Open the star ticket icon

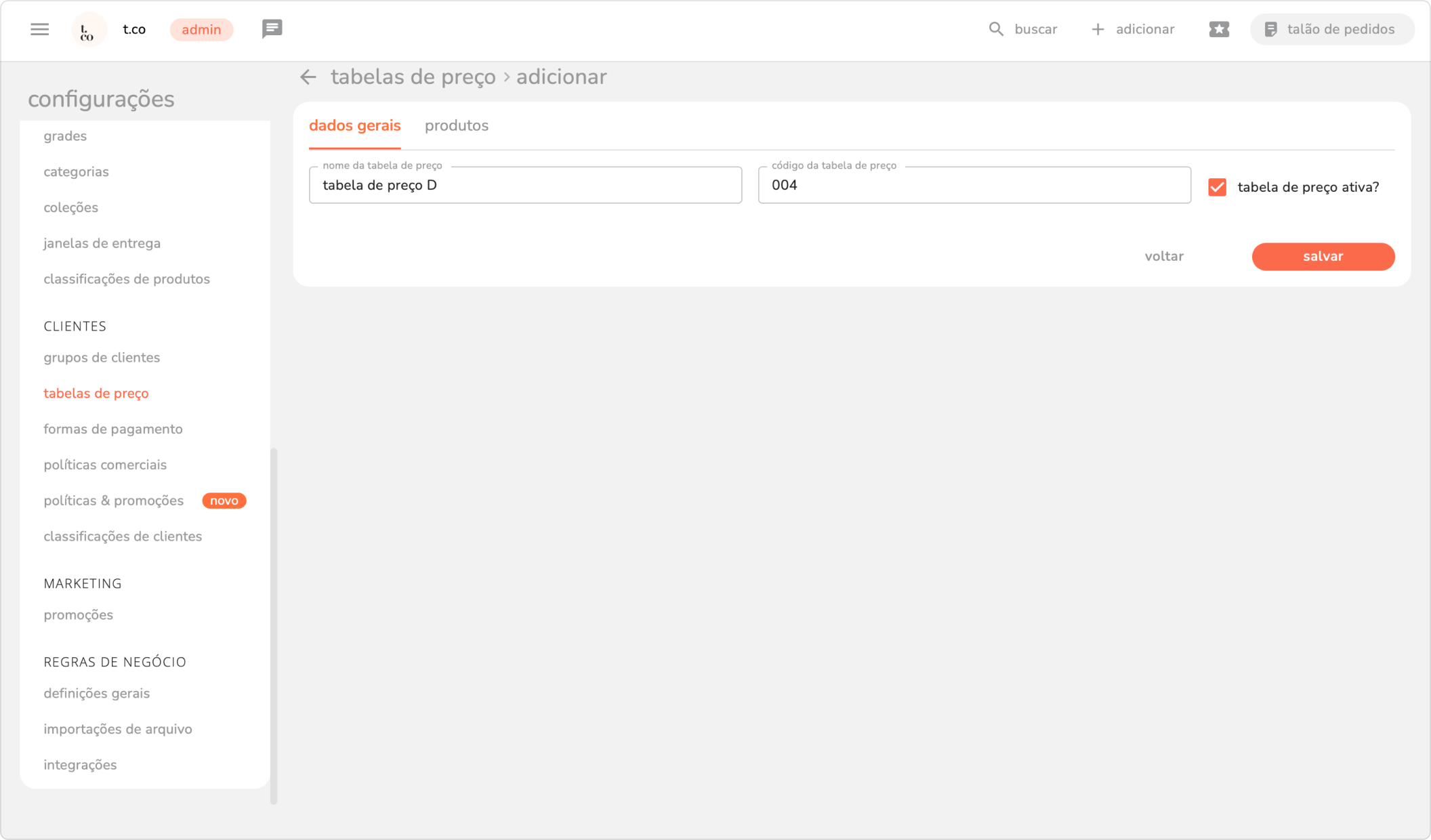coord(1218,29)
